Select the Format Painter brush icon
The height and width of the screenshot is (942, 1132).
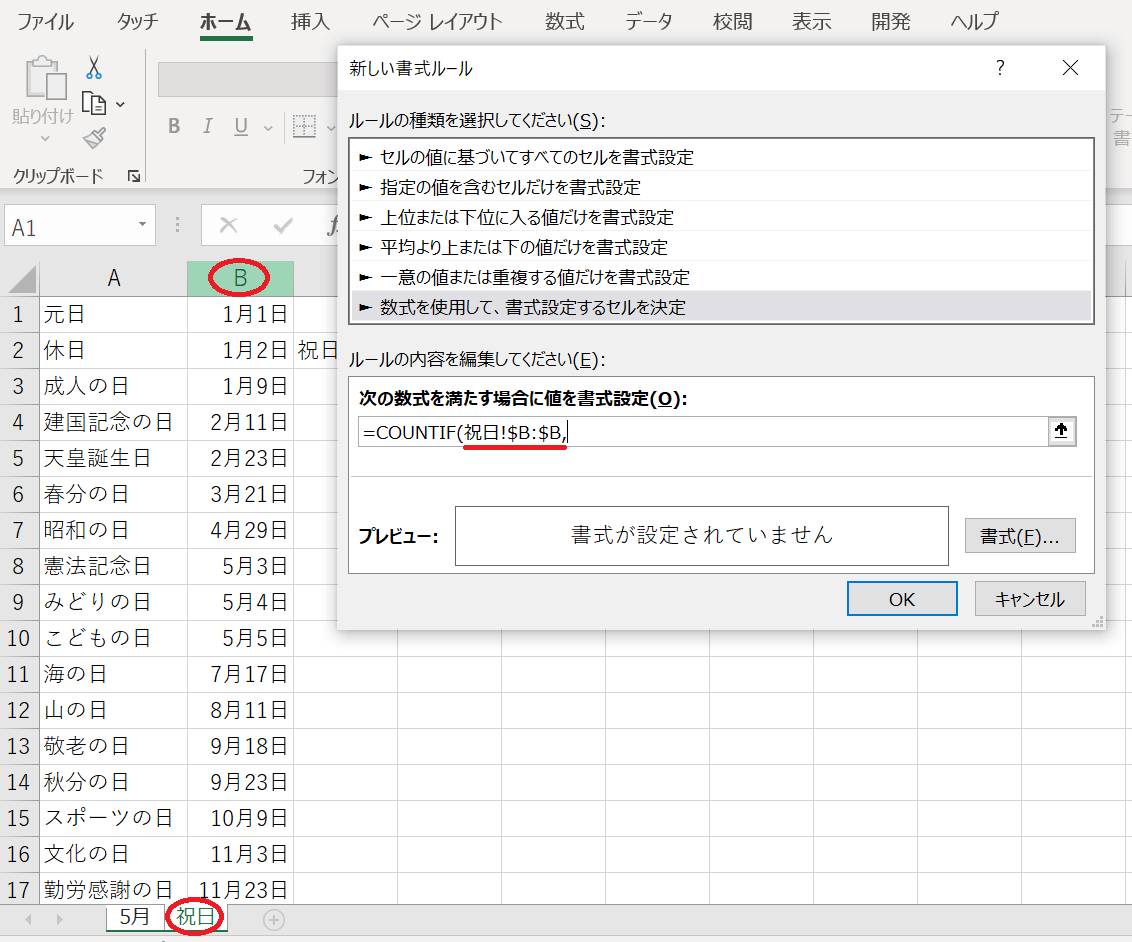coord(94,138)
